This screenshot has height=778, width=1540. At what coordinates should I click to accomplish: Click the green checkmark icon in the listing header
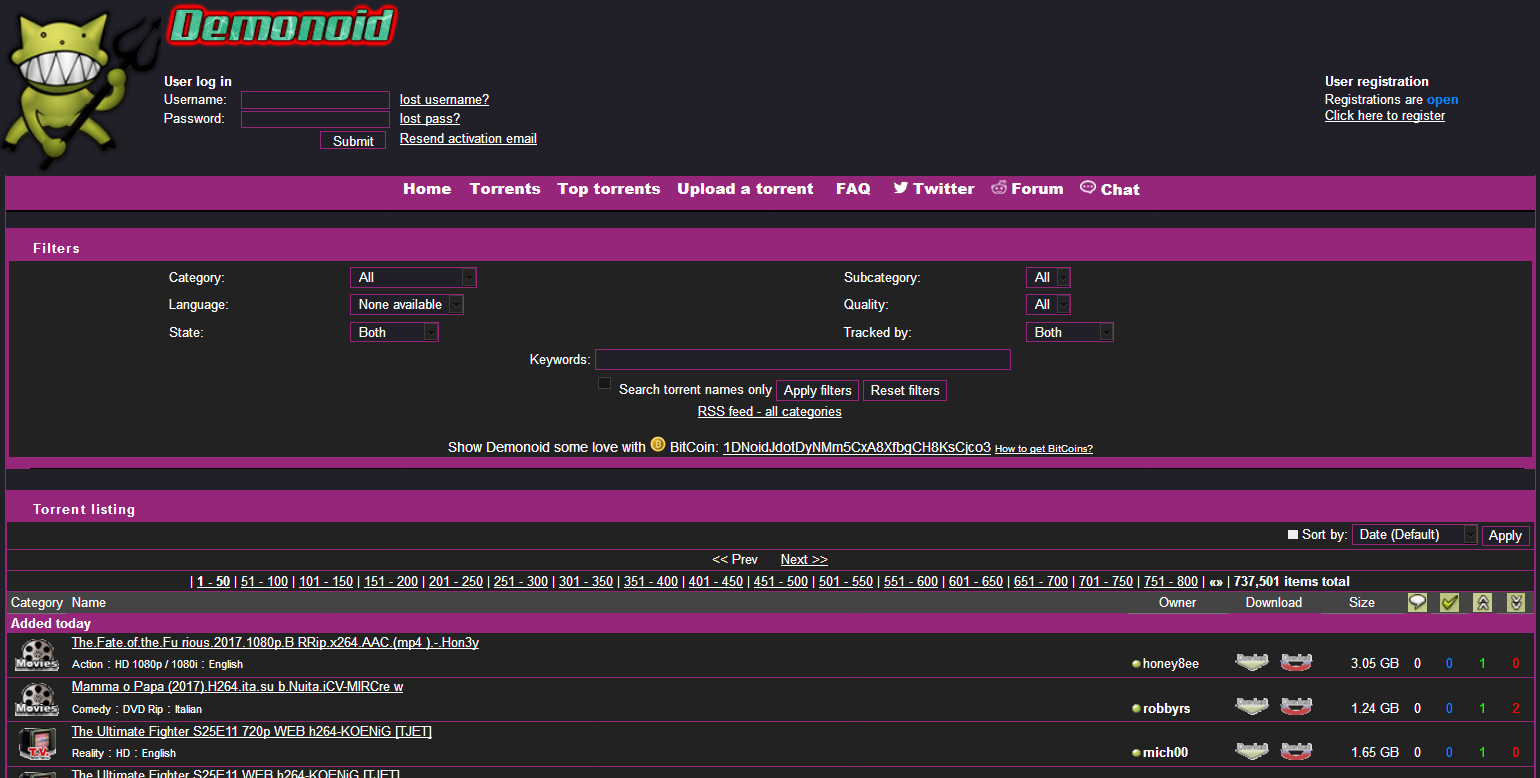1449,602
